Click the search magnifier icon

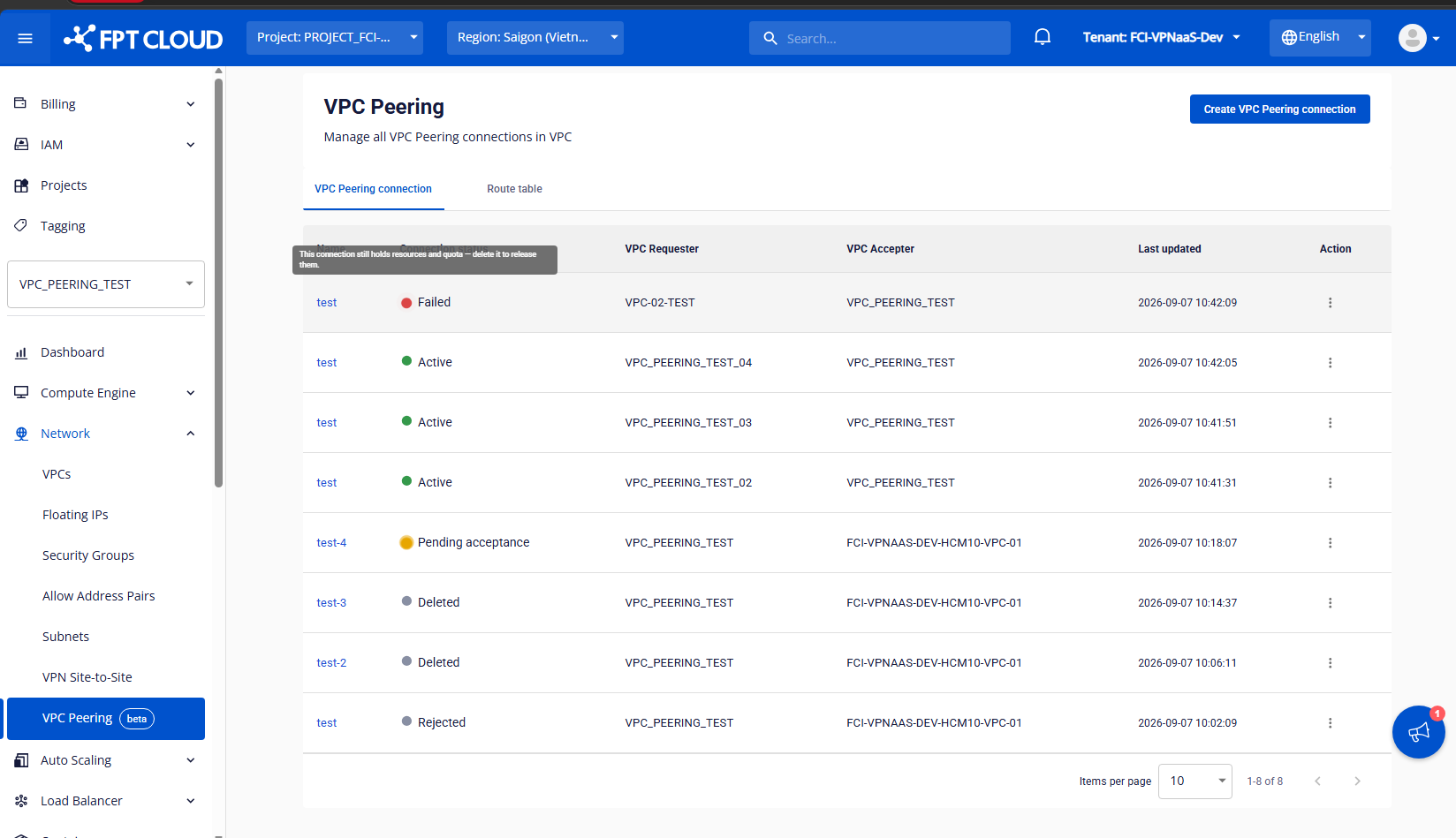tap(770, 38)
